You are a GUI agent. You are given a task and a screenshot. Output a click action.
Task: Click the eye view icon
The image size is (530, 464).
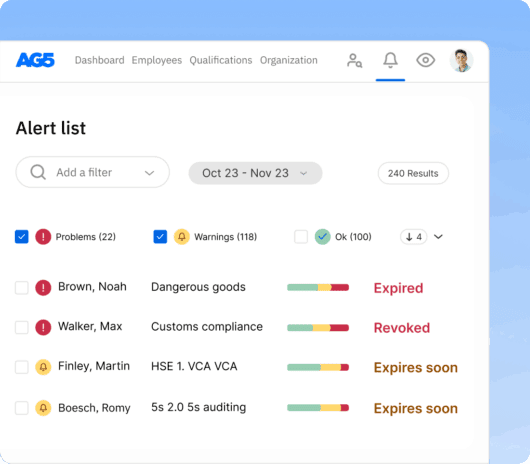click(x=425, y=60)
